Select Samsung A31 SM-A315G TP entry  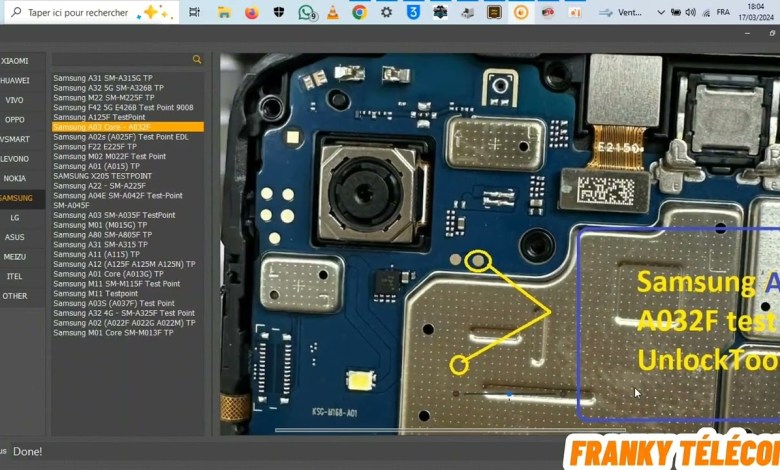(103, 78)
